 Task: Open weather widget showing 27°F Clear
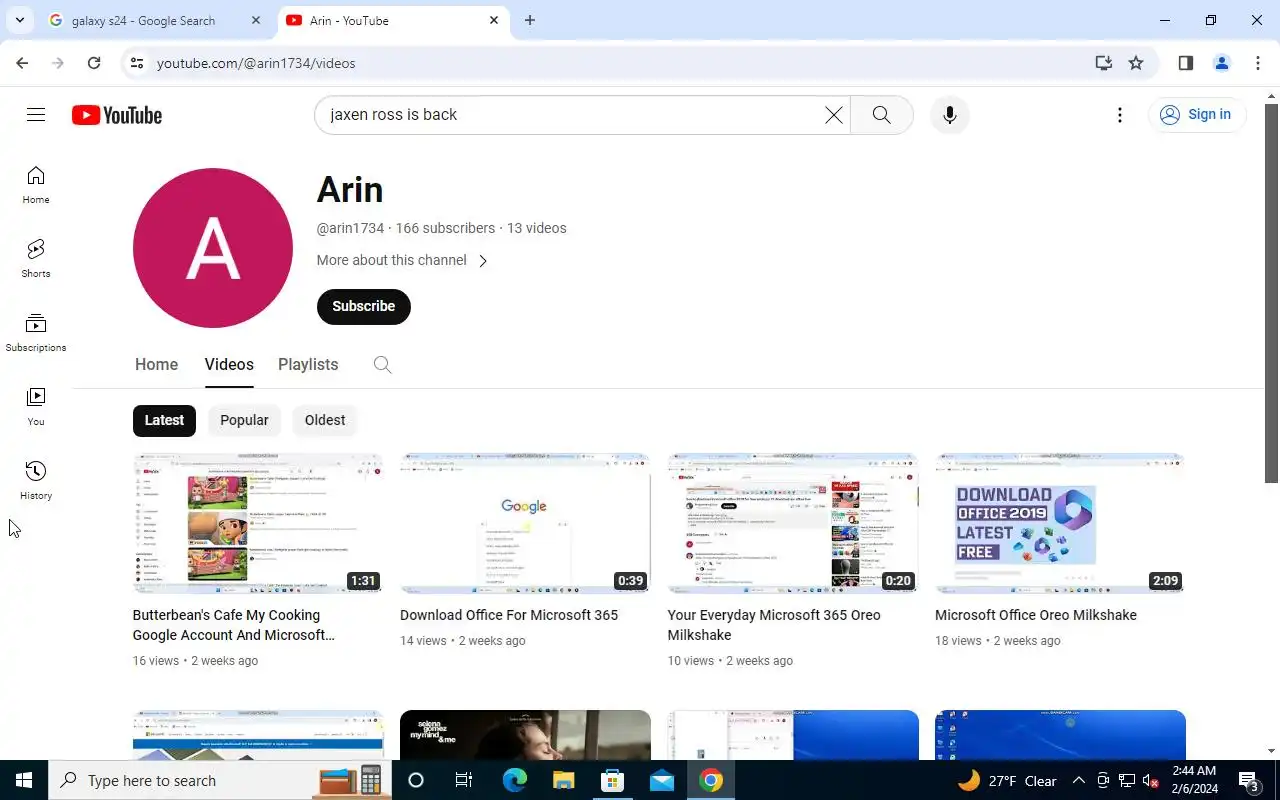1007,781
